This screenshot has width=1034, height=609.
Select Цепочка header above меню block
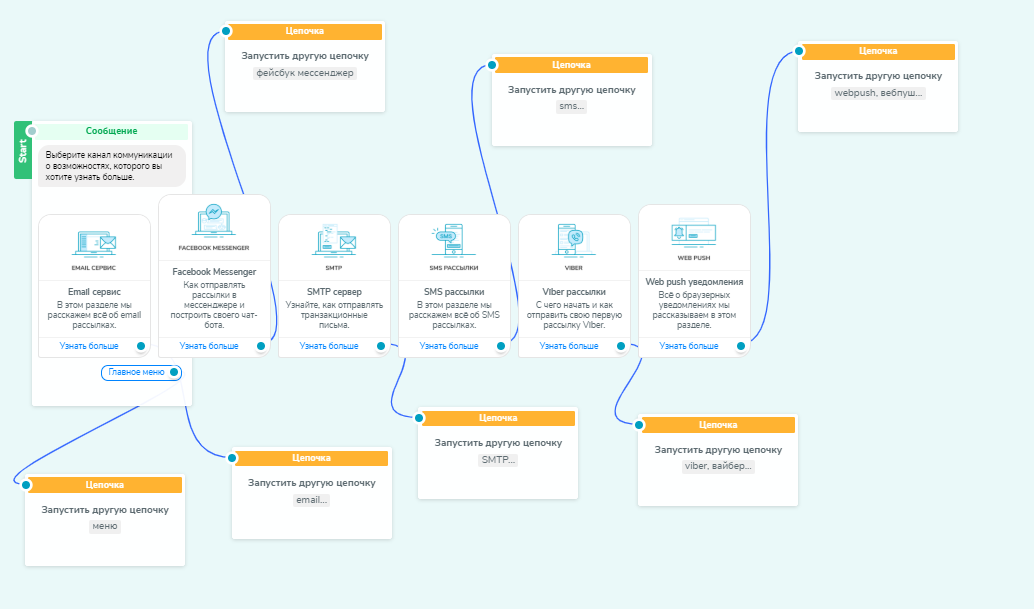coord(105,484)
